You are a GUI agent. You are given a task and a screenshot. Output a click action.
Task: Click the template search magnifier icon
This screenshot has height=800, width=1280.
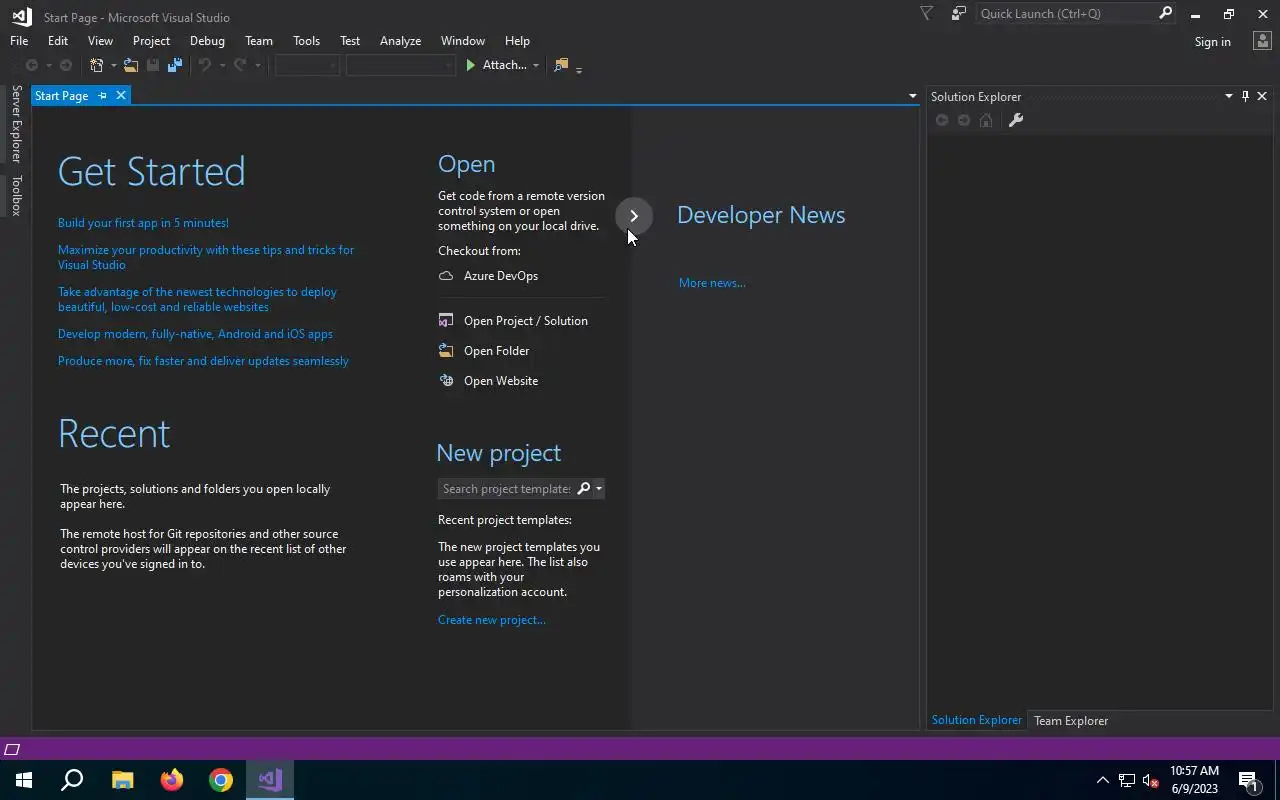(584, 488)
